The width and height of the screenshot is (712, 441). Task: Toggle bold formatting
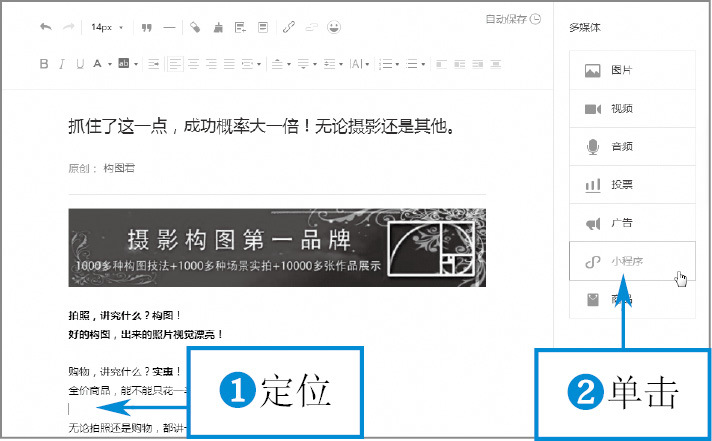point(44,64)
